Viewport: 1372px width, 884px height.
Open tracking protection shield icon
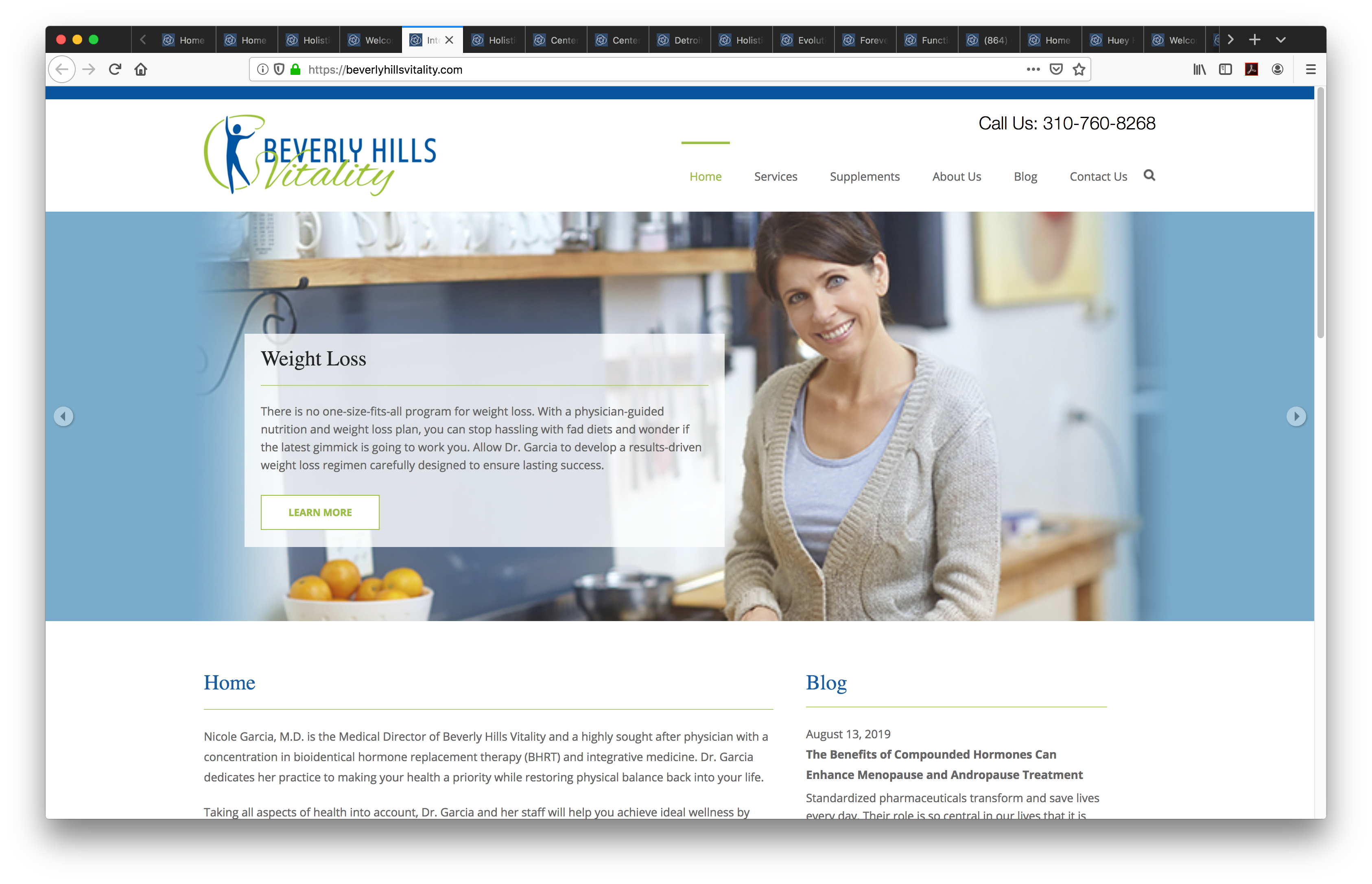pos(279,70)
